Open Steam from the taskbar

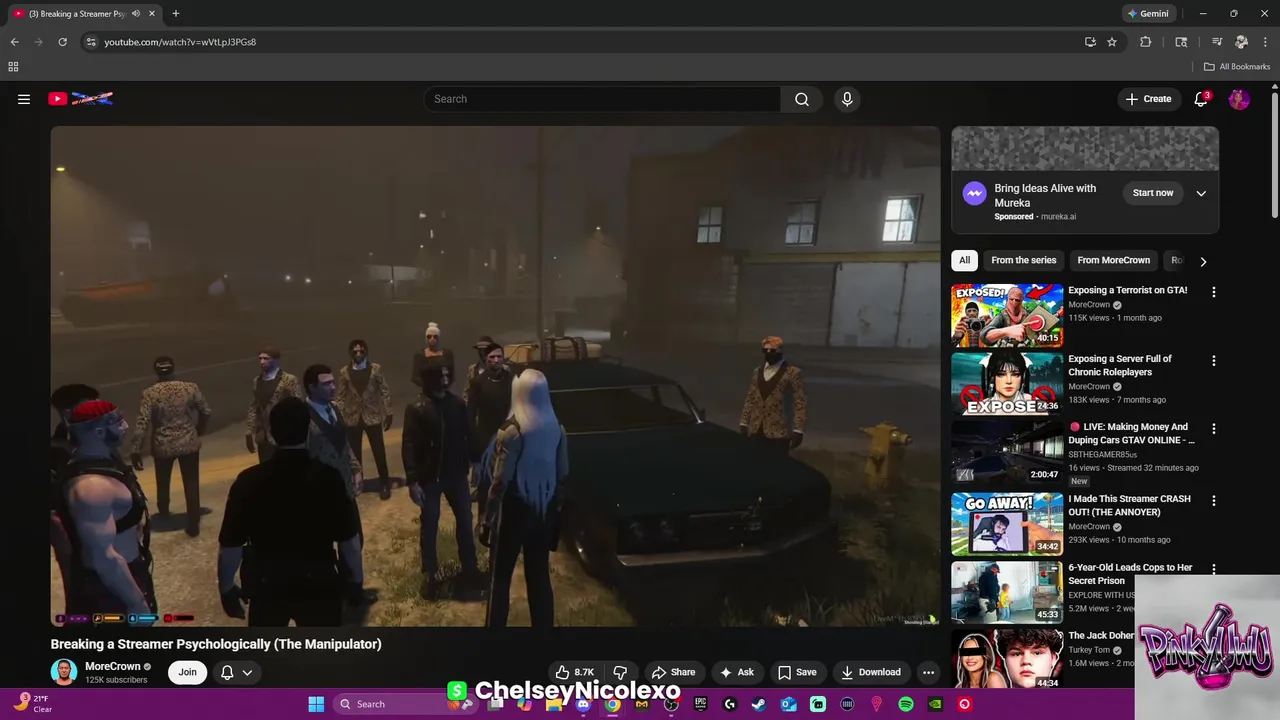(x=759, y=704)
